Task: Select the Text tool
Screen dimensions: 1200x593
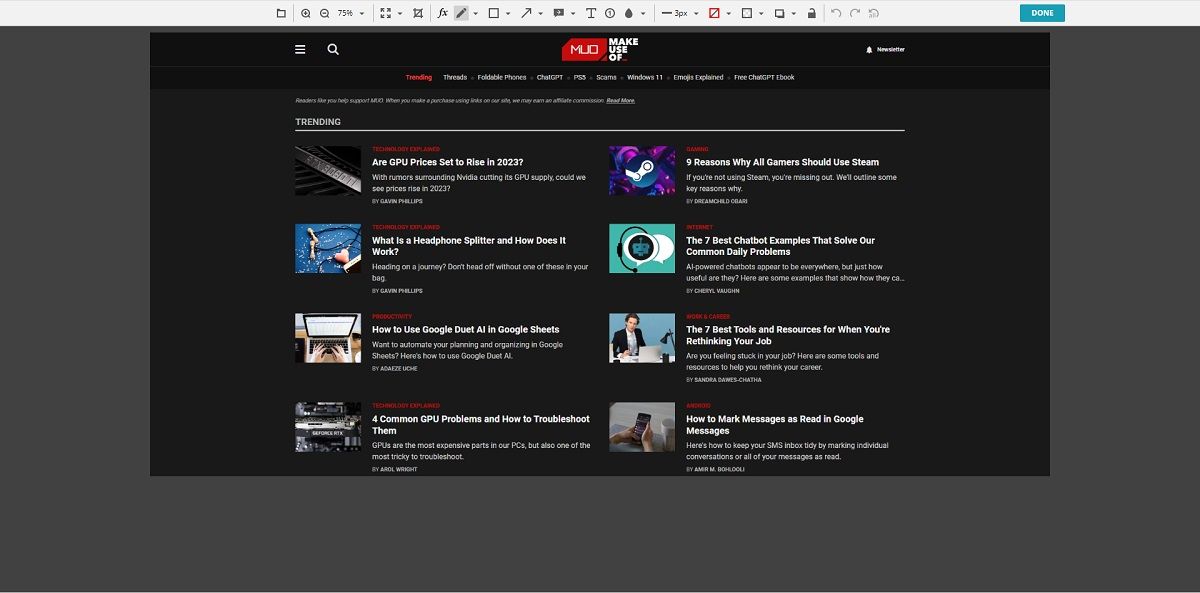Action: [x=590, y=13]
